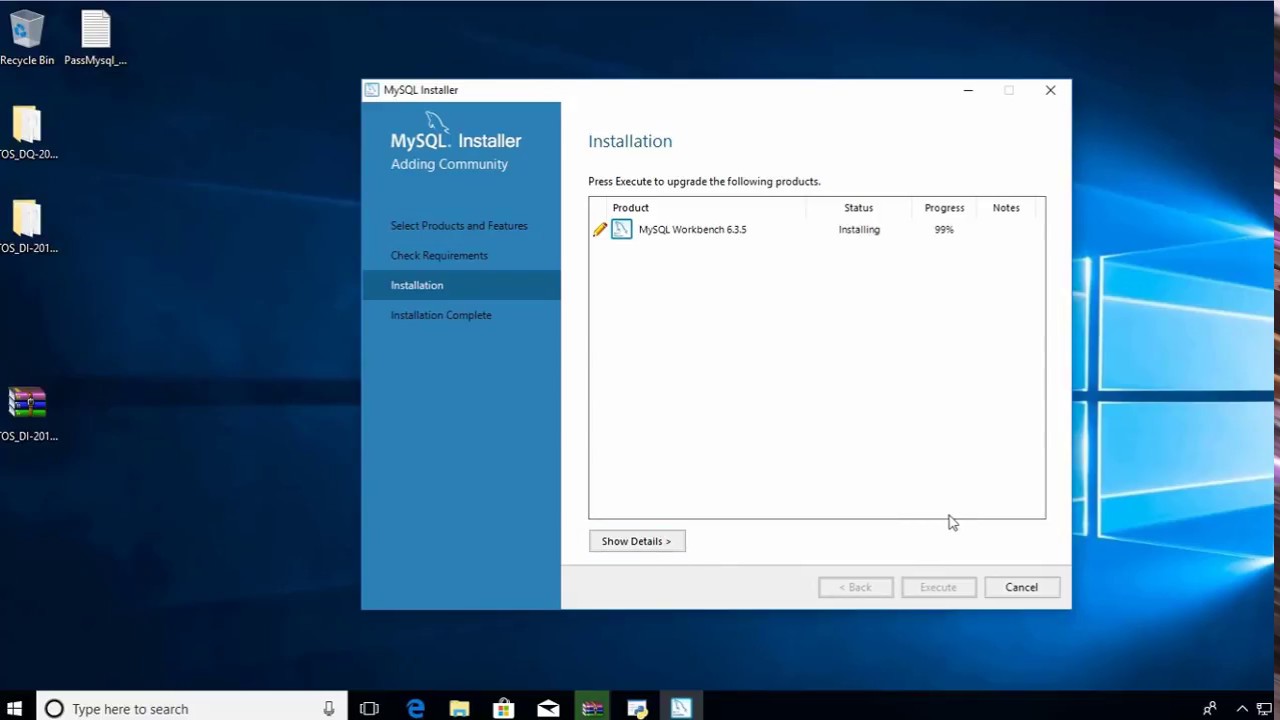Screen dimensions: 1280x720
Task: Open the Windows Start menu
Action: (14, 708)
